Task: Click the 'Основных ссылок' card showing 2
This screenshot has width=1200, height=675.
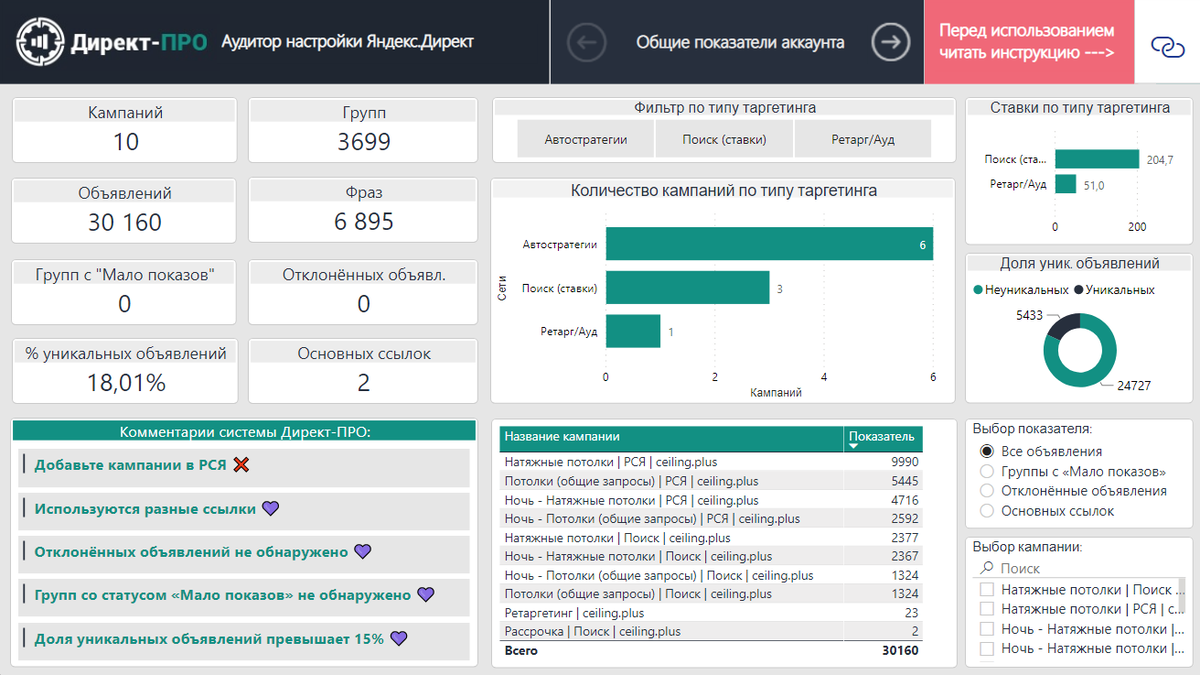Action: 363,370
